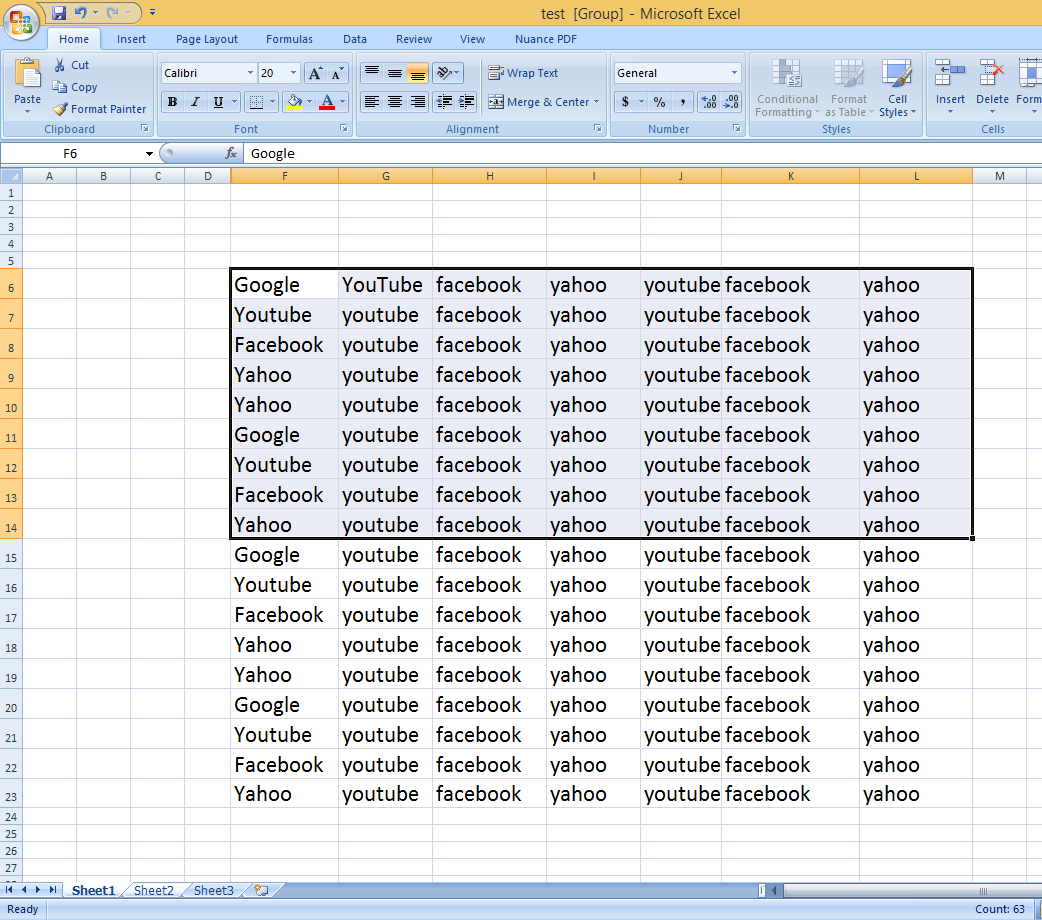Increase decimal places
The height and width of the screenshot is (920, 1042).
(709, 102)
